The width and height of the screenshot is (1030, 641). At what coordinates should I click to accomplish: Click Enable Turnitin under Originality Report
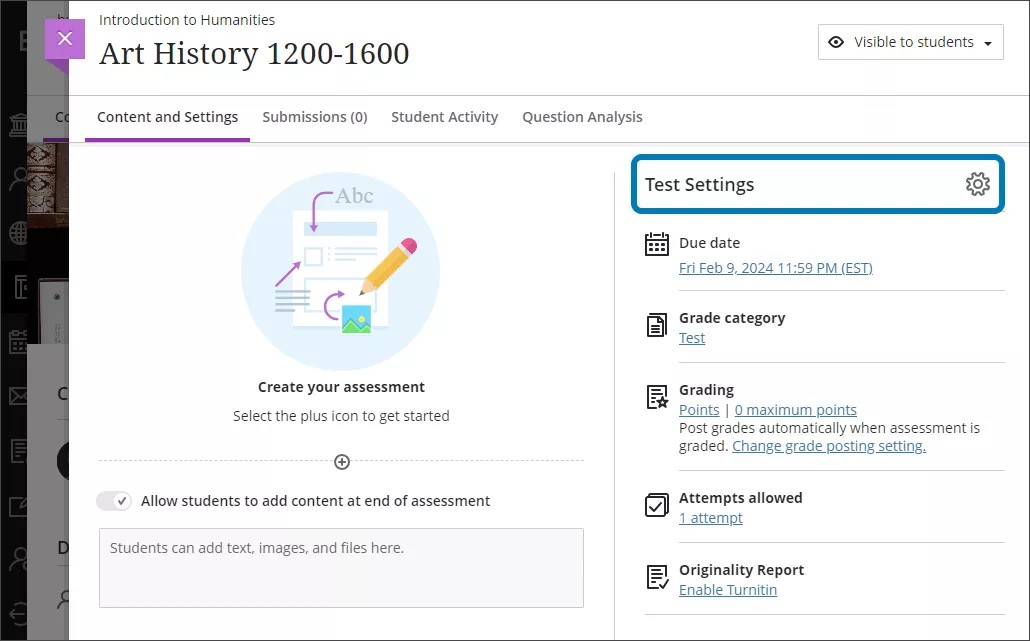(x=728, y=590)
